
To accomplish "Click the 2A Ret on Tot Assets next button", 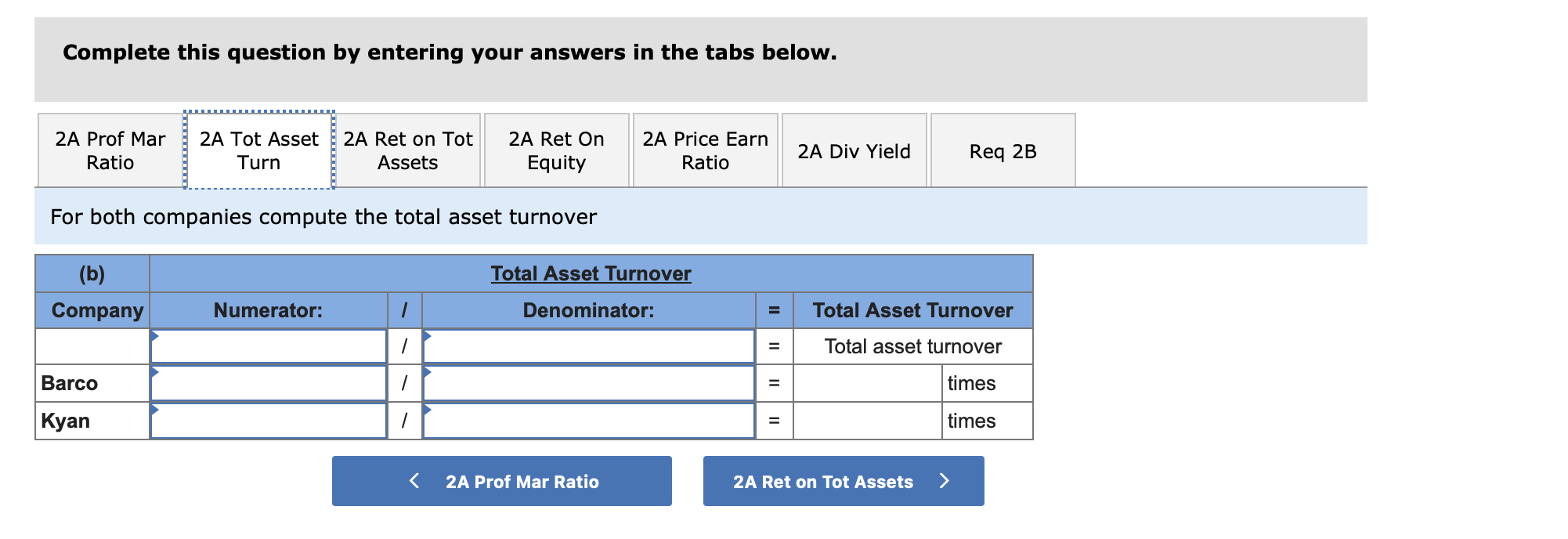I will click(843, 480).
